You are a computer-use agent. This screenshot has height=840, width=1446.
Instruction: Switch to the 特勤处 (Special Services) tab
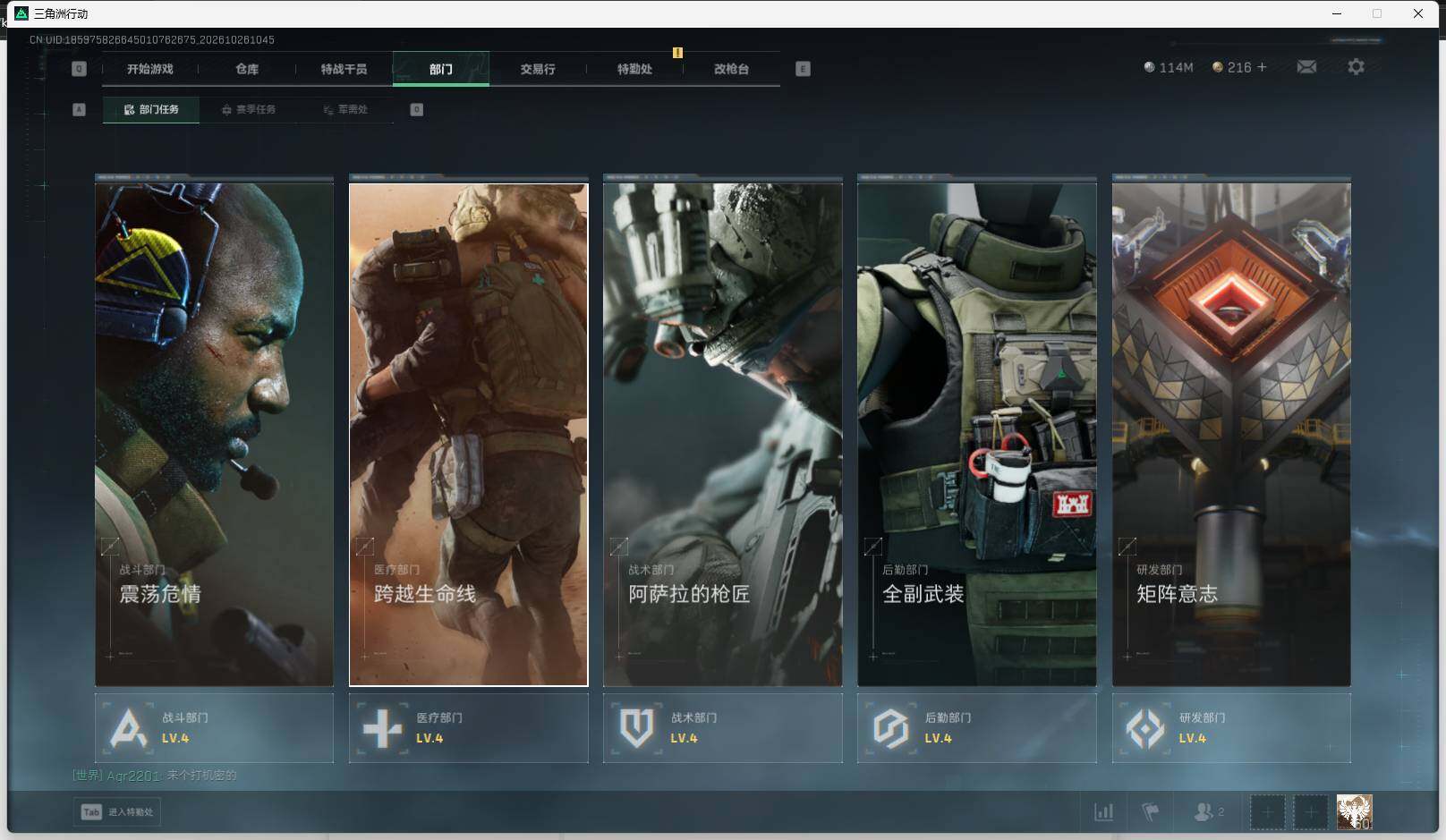coord(634,69)
